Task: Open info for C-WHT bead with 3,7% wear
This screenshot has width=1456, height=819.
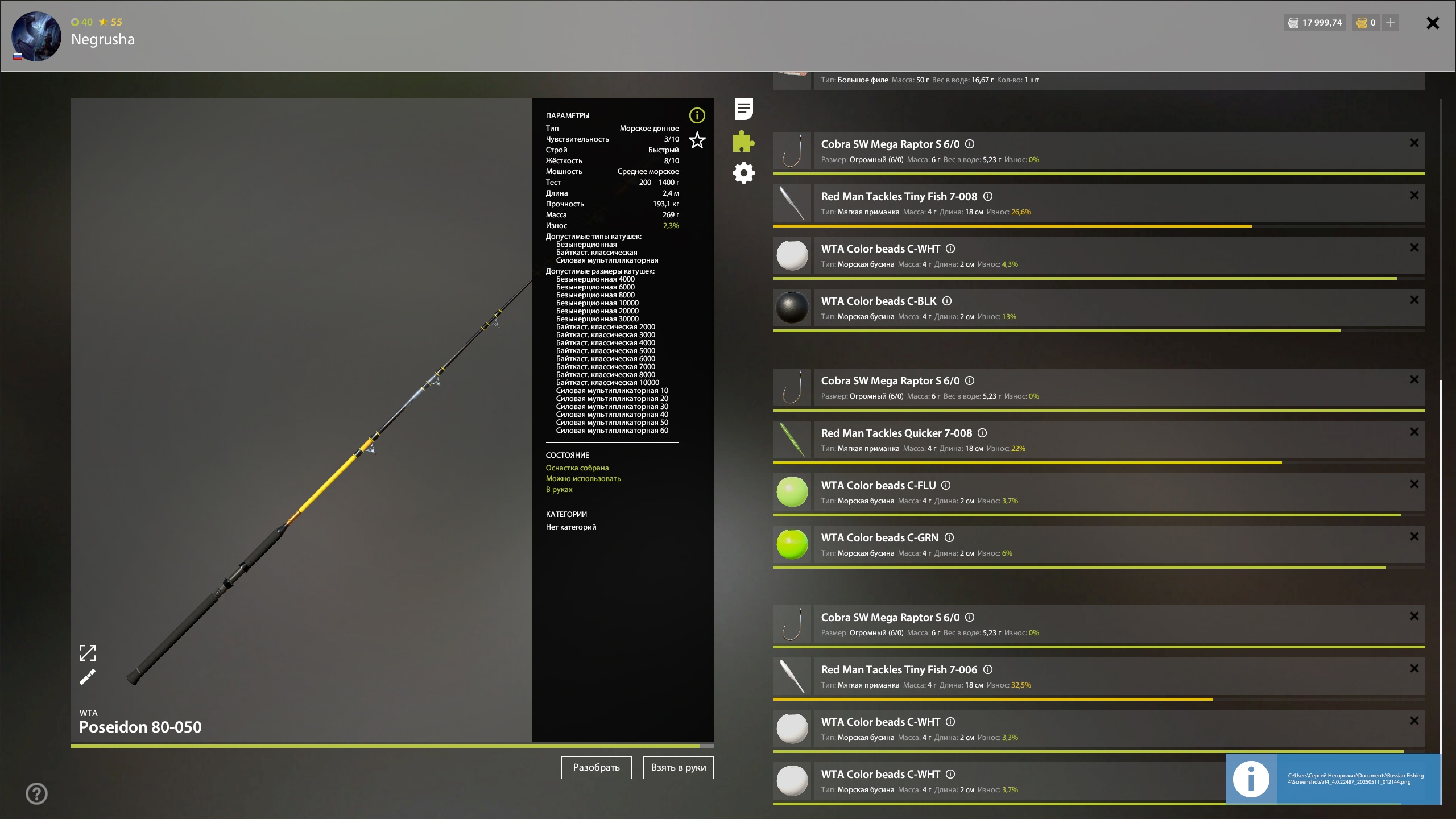Action: pos(950,774)
